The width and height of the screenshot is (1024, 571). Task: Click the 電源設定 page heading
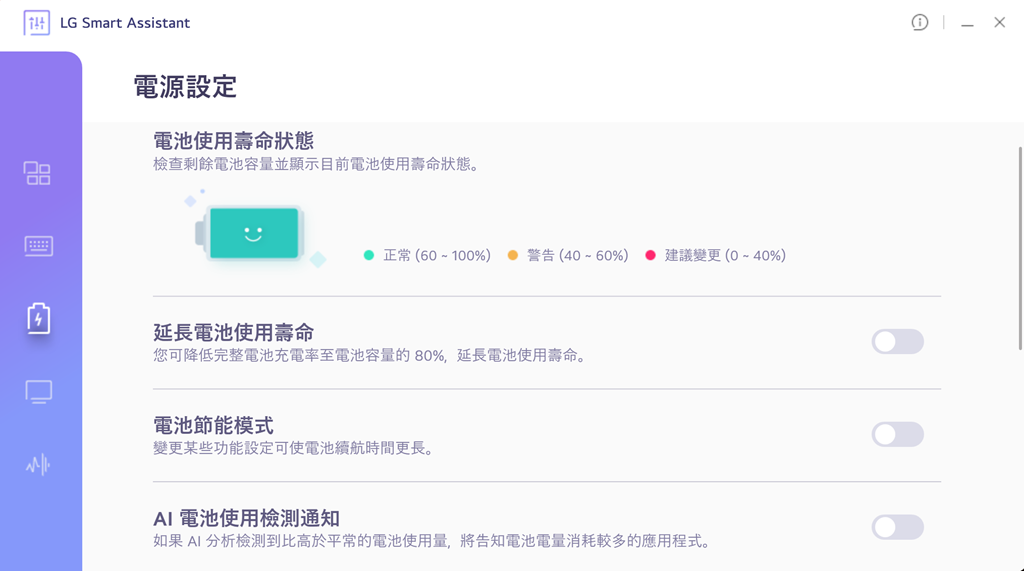point(185,87)
